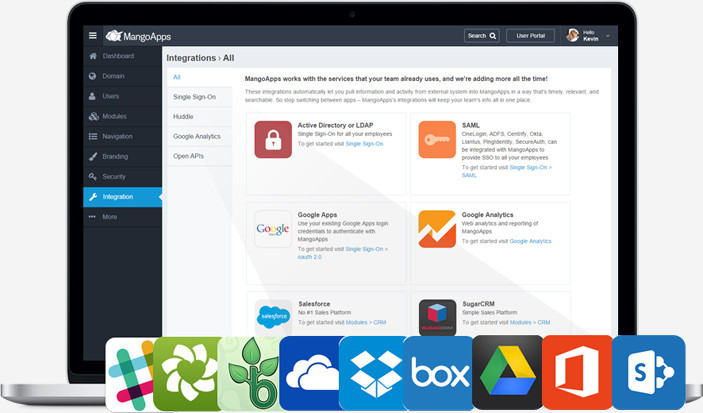This screenshot has height=413, width=703.
Task: Switch to the Single Sign-On tab
Action: 200,97
